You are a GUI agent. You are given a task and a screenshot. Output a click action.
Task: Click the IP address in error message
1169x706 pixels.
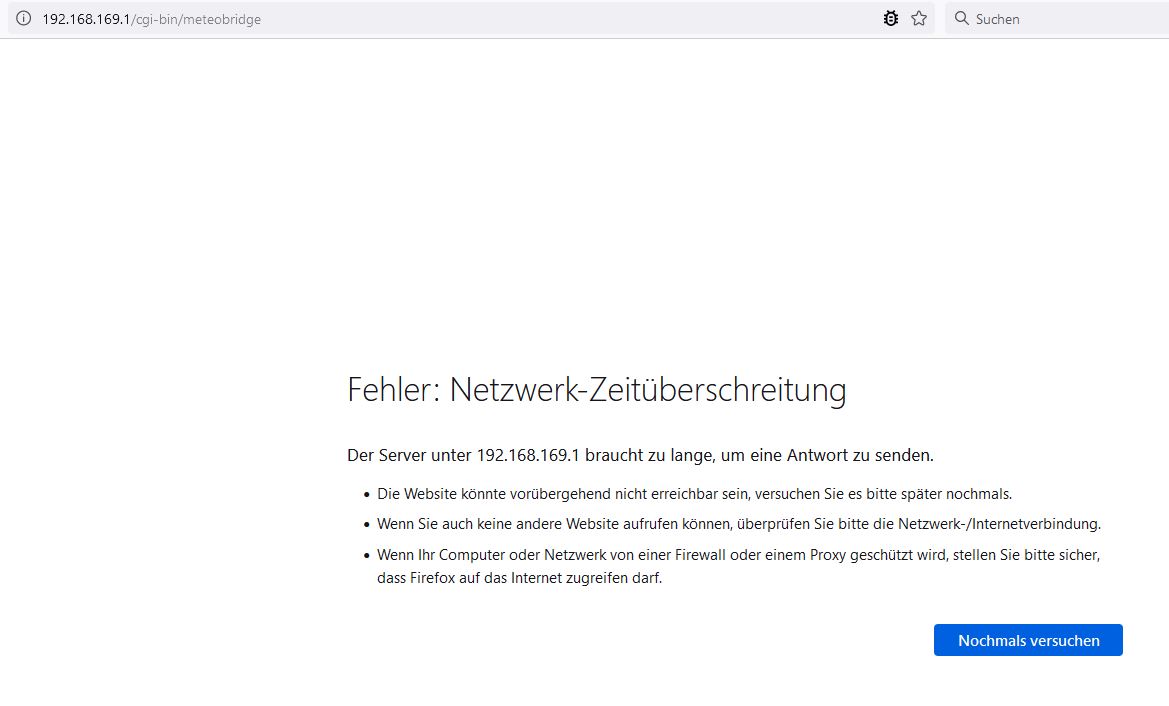(x=528, y=456)
